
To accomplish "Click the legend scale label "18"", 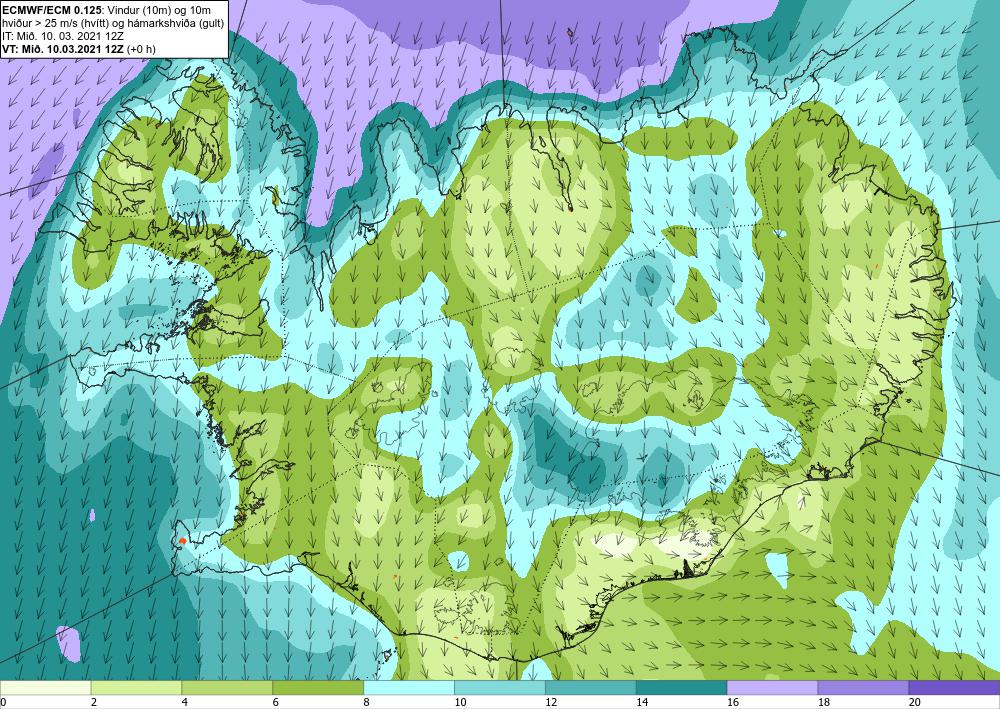I will 823,702.
